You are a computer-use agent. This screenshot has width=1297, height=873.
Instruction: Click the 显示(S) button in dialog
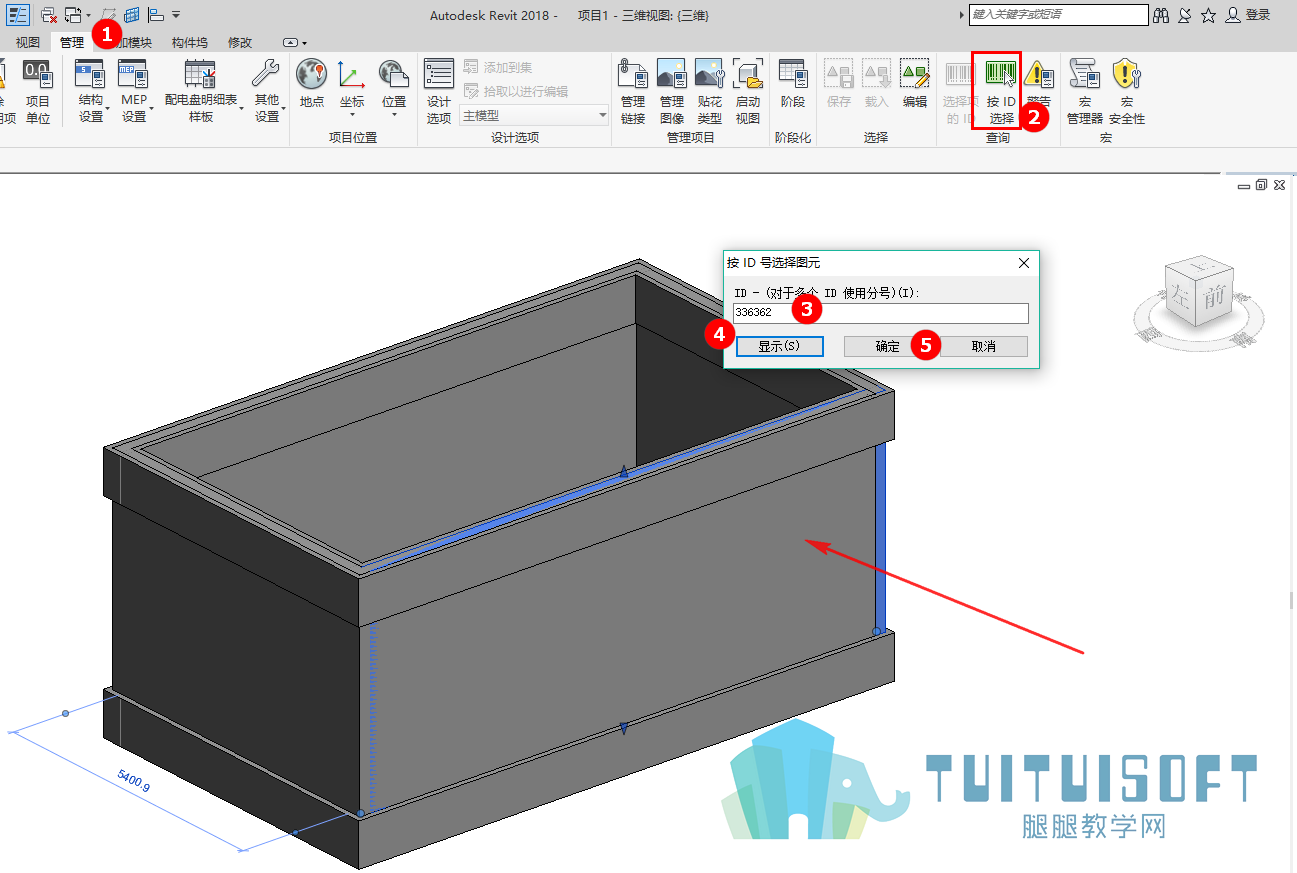click(779, 346)
